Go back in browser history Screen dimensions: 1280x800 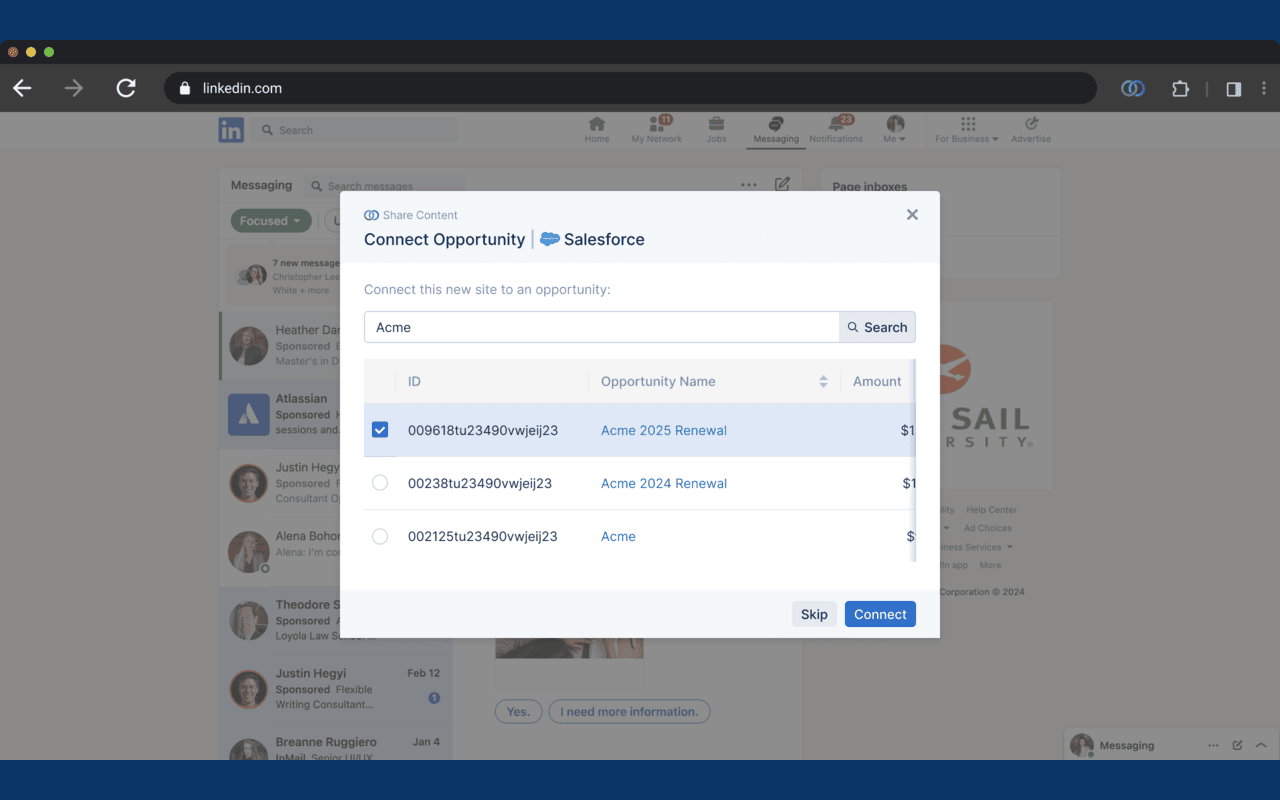(x=22, y=88)
